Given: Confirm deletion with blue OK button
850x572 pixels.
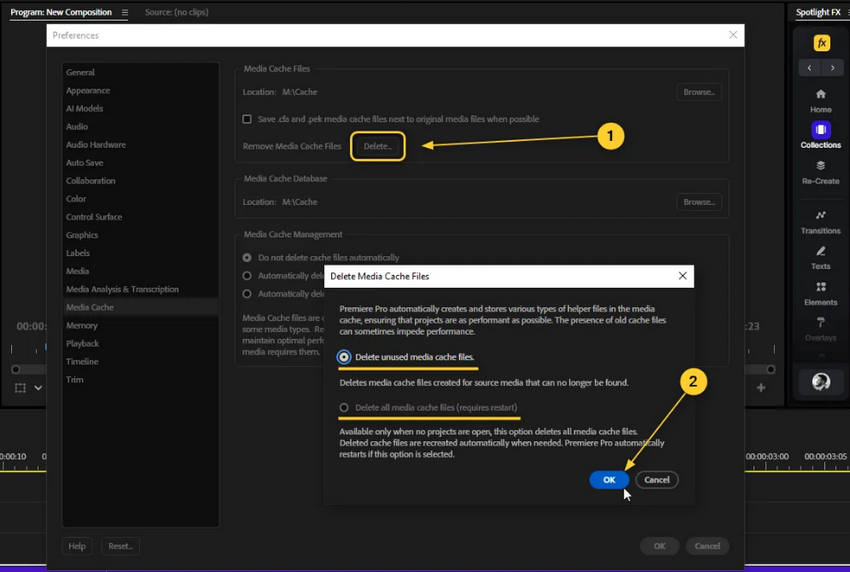Looking at the screenshot, I should pyautogui.click(x=609, y=480).
